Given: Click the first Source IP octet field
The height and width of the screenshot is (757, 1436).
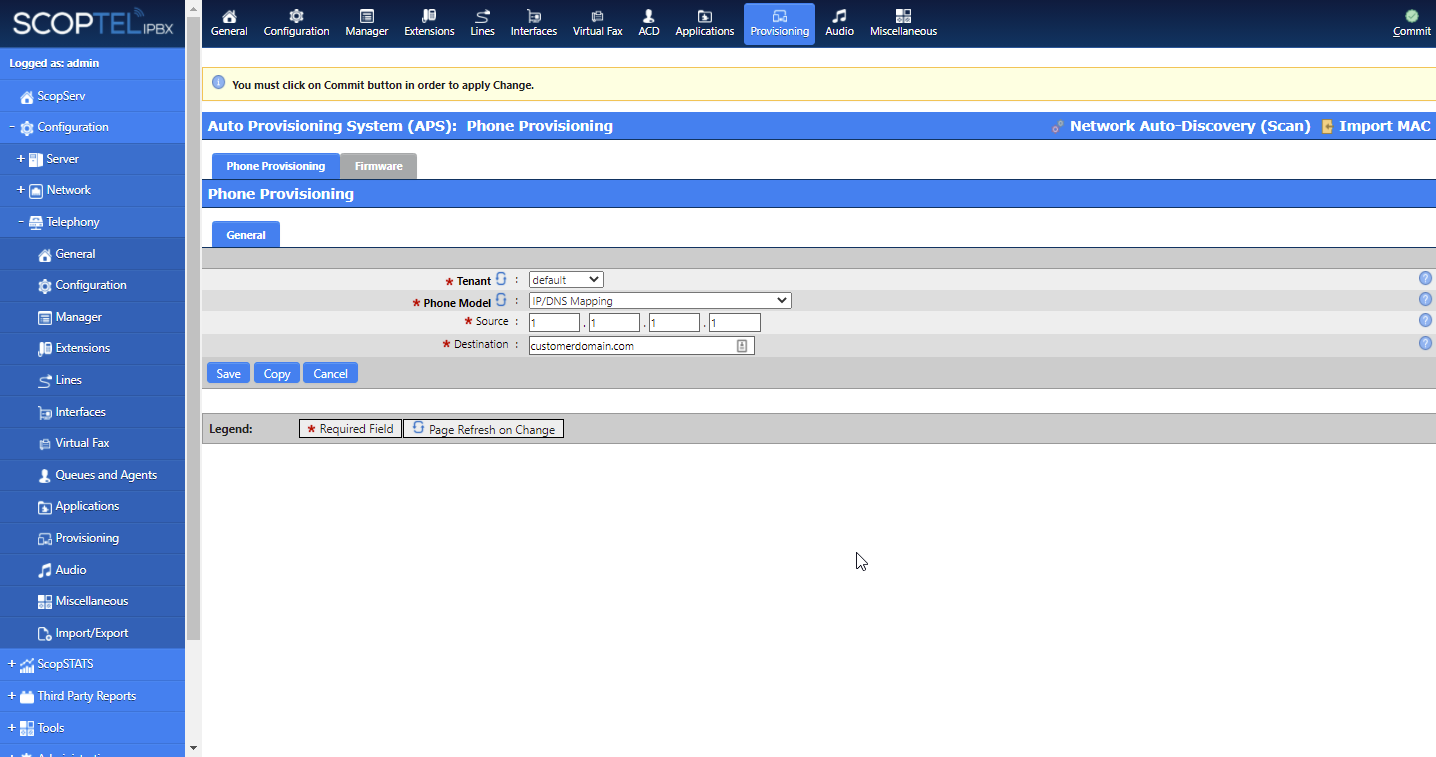Looking at the screenshot, I should (555, 323).
